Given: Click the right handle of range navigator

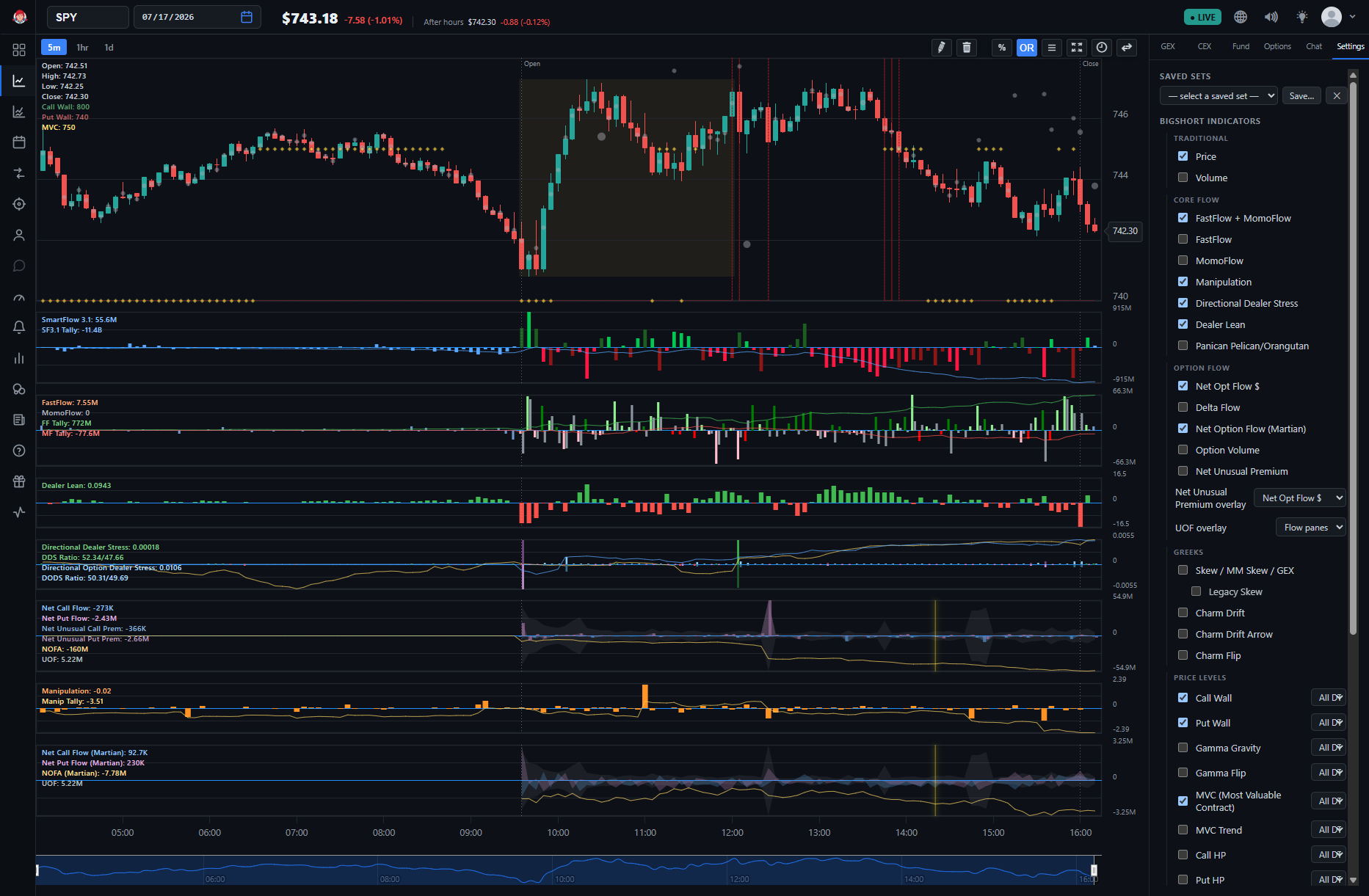Looking at the screenshot, I should click(x=1094, y=870).
